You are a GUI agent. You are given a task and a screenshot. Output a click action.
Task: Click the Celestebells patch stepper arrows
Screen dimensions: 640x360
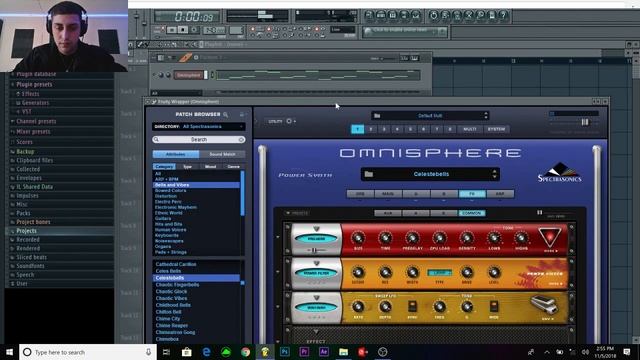pyautogui.click(x=494, y=174)
